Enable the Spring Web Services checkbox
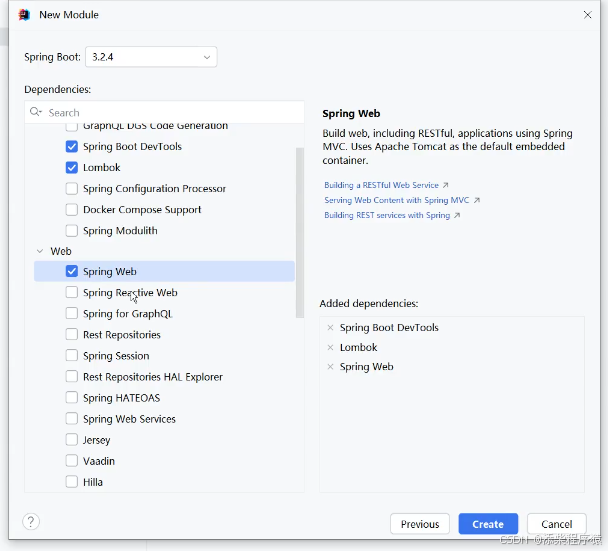This screenshot has height=551, width=608. click(x=72, y=419)
